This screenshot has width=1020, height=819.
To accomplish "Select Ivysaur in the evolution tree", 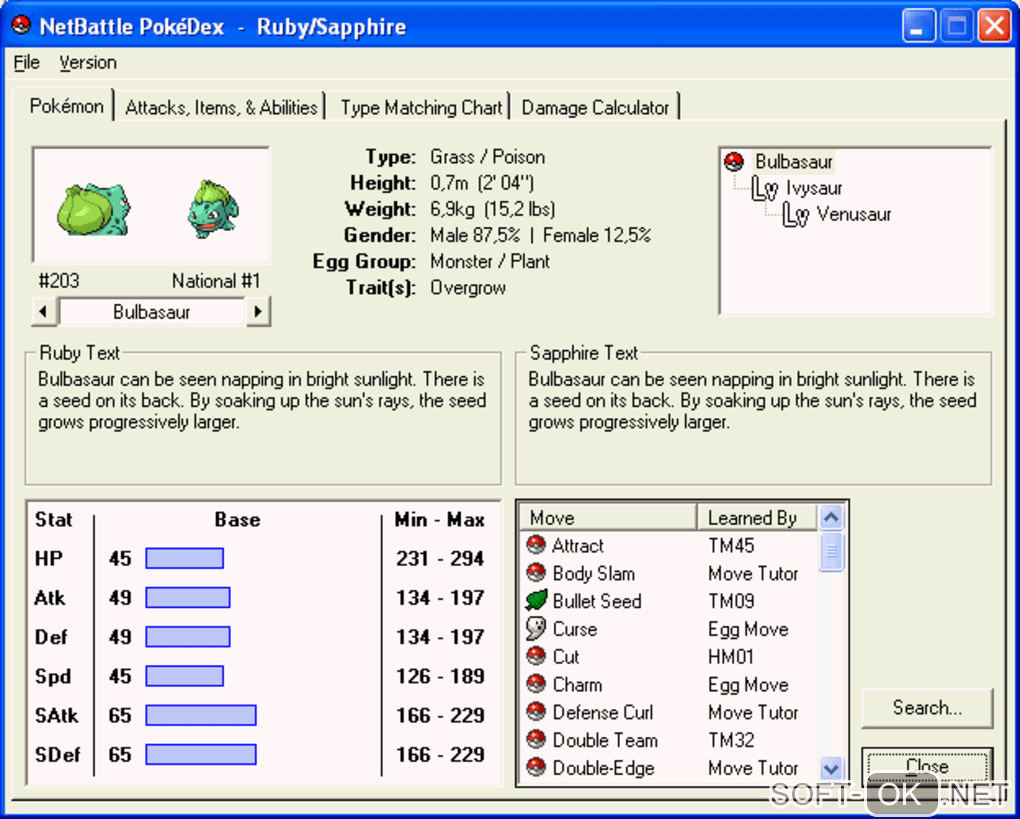I will pos(814,189).
